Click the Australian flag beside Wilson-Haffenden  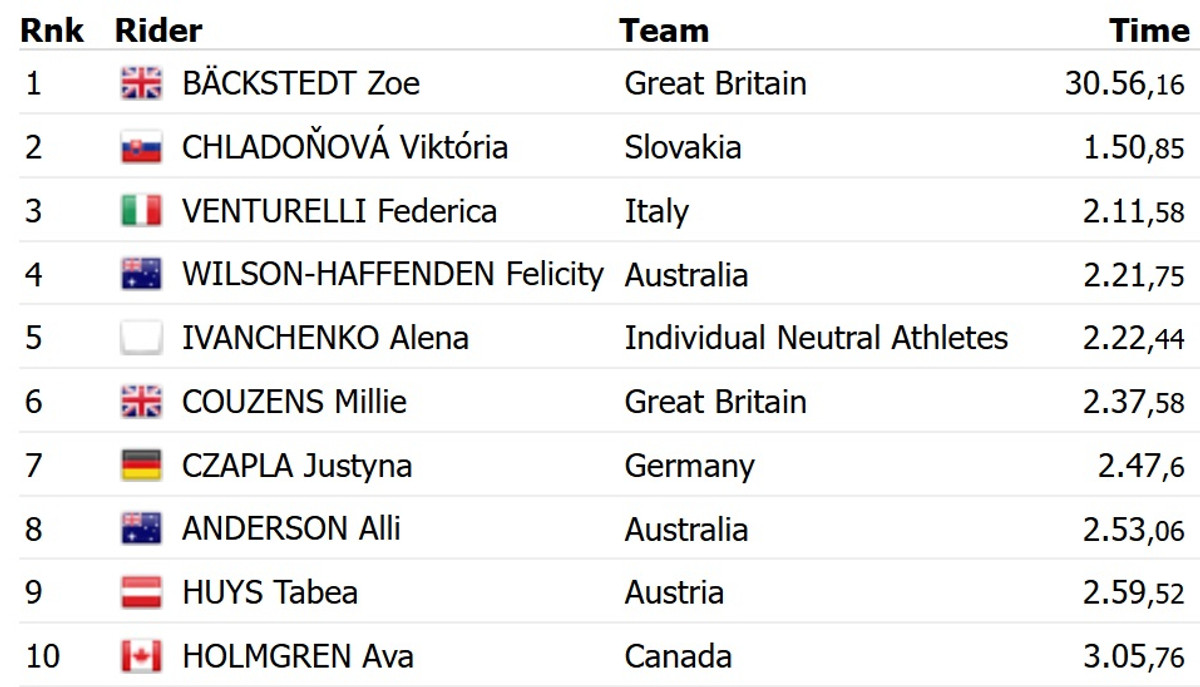pyautogui.click(x=141, y=275)
